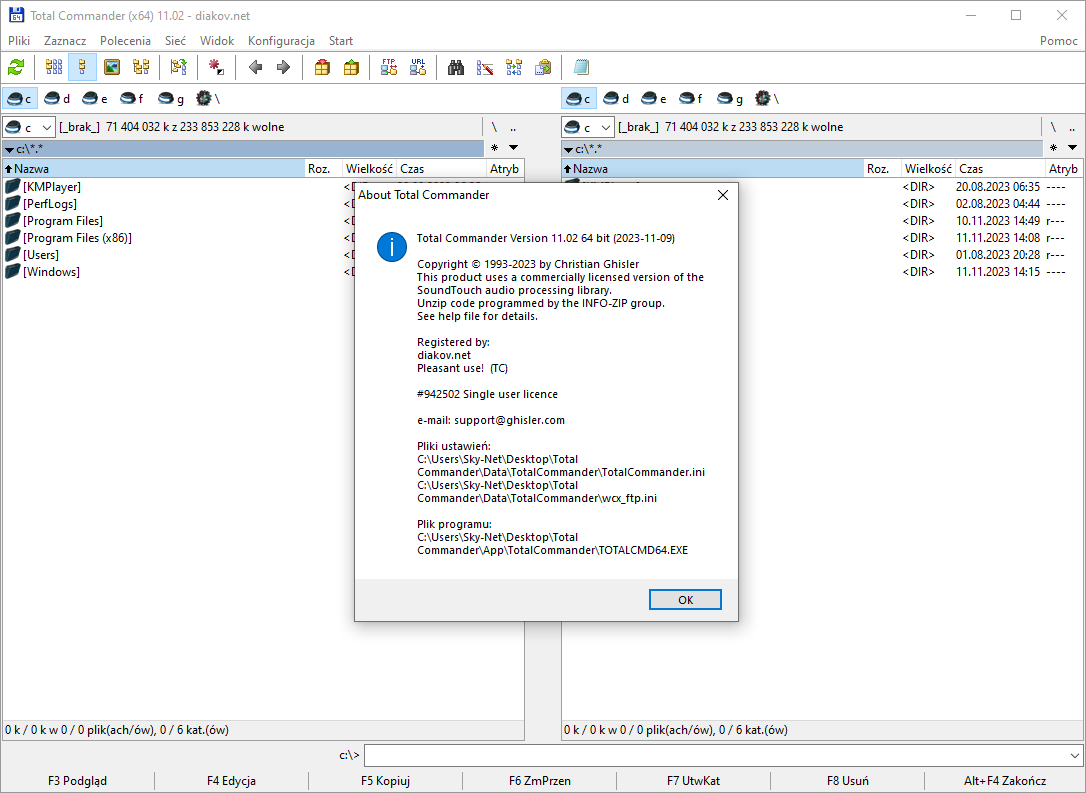Open network neighborhood icon in left drive bar
The height and width of the screenshot is (793, 1086).
(x=208, y=99)
